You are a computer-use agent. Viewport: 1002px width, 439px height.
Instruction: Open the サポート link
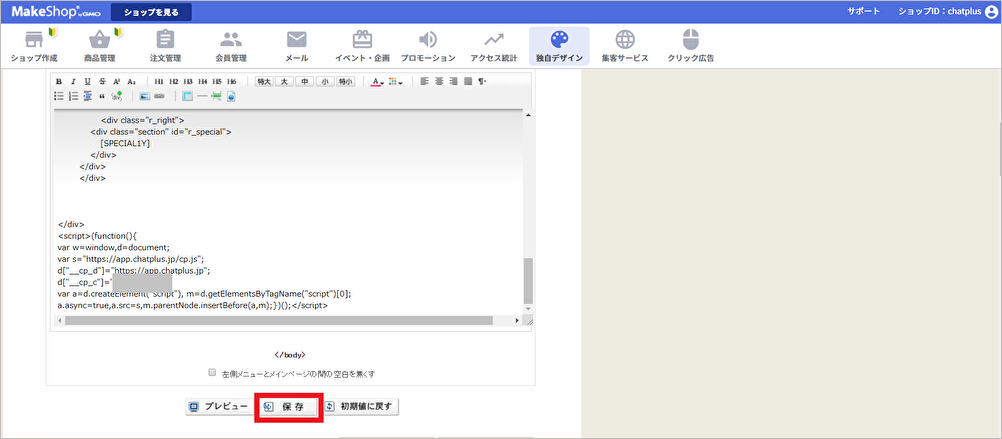(x=863, y=12)
